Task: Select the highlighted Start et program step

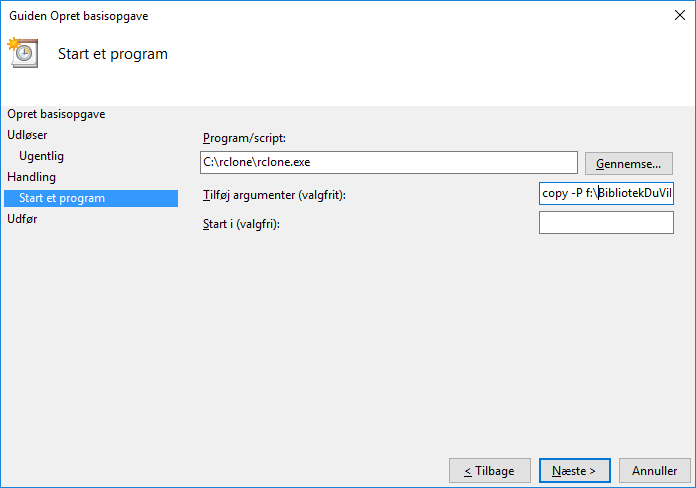Action: (91, 198)
